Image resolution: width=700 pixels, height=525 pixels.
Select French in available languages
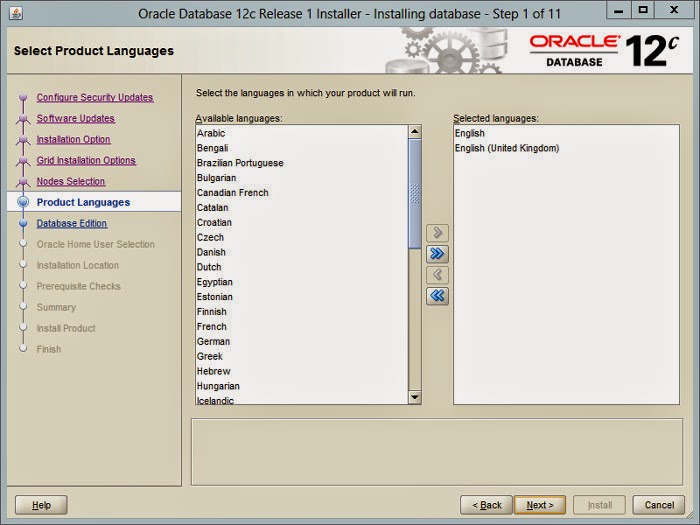point(302,326)
